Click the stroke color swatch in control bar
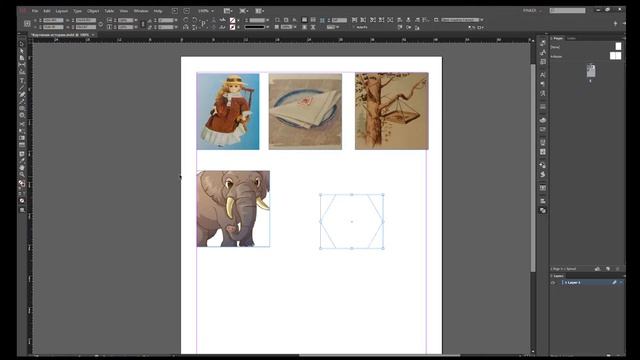Screen dimensions: 640x360 (233, 27)
